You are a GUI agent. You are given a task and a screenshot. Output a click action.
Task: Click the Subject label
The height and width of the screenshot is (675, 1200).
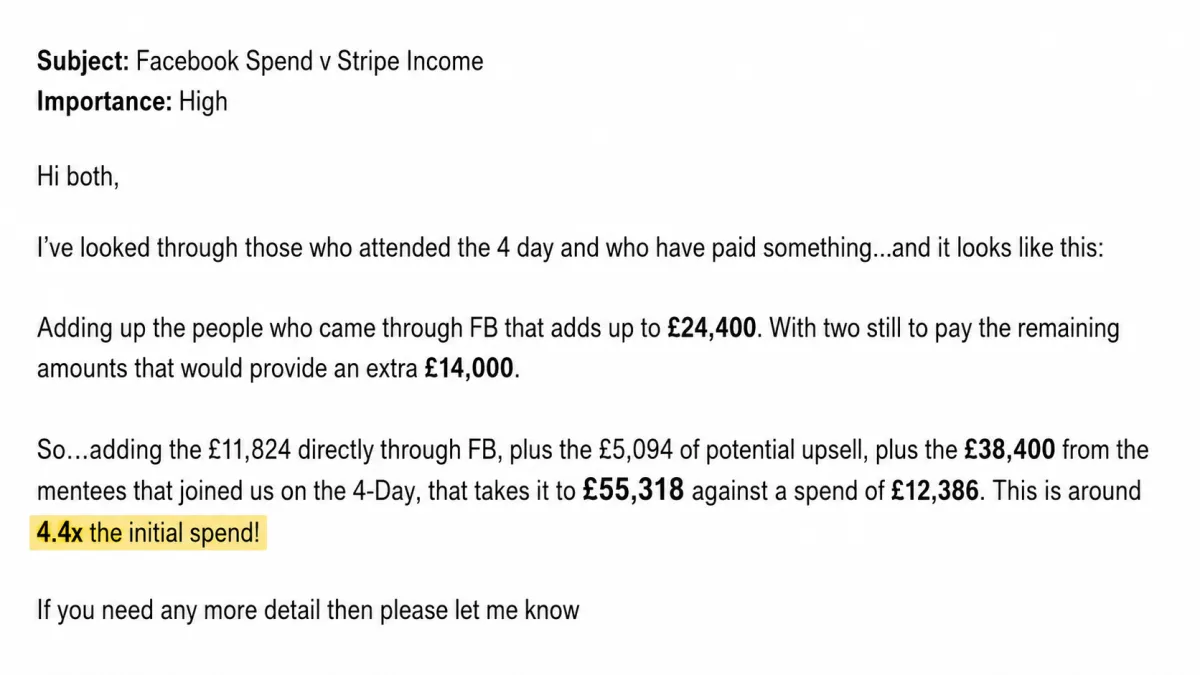pos(83,62)
